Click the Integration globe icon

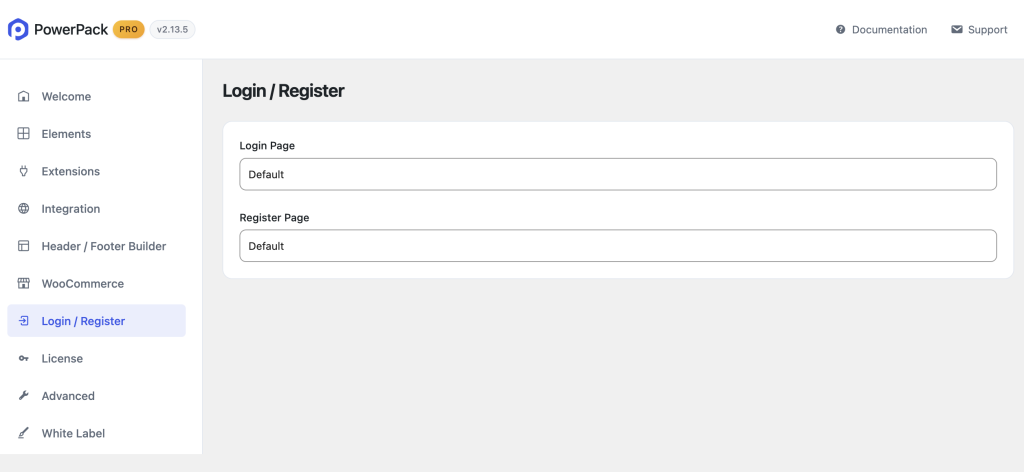(24, 209)
